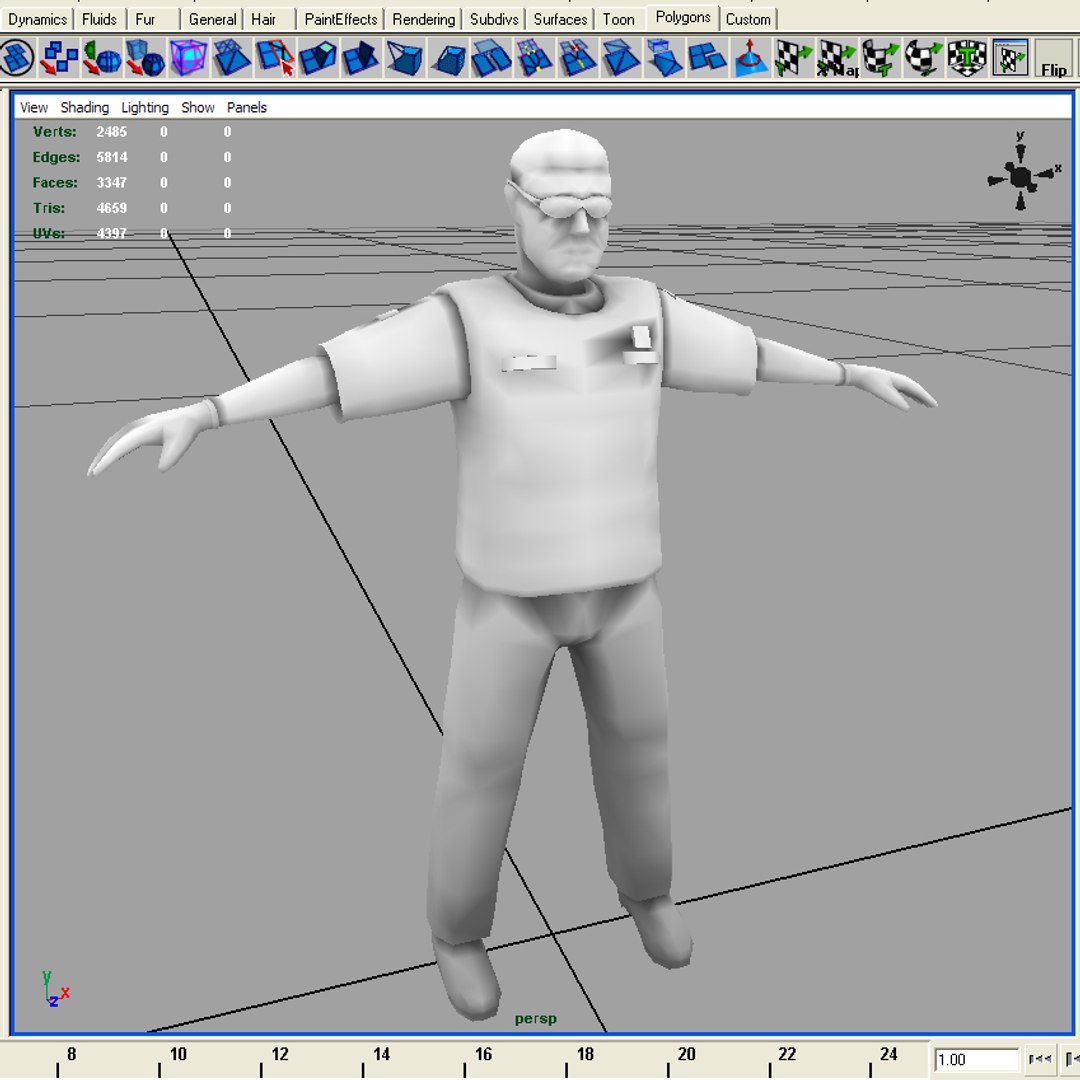
Task: Switch to the Fluids shelf tab
Action: pyautogui.click(x=99, y=19)
